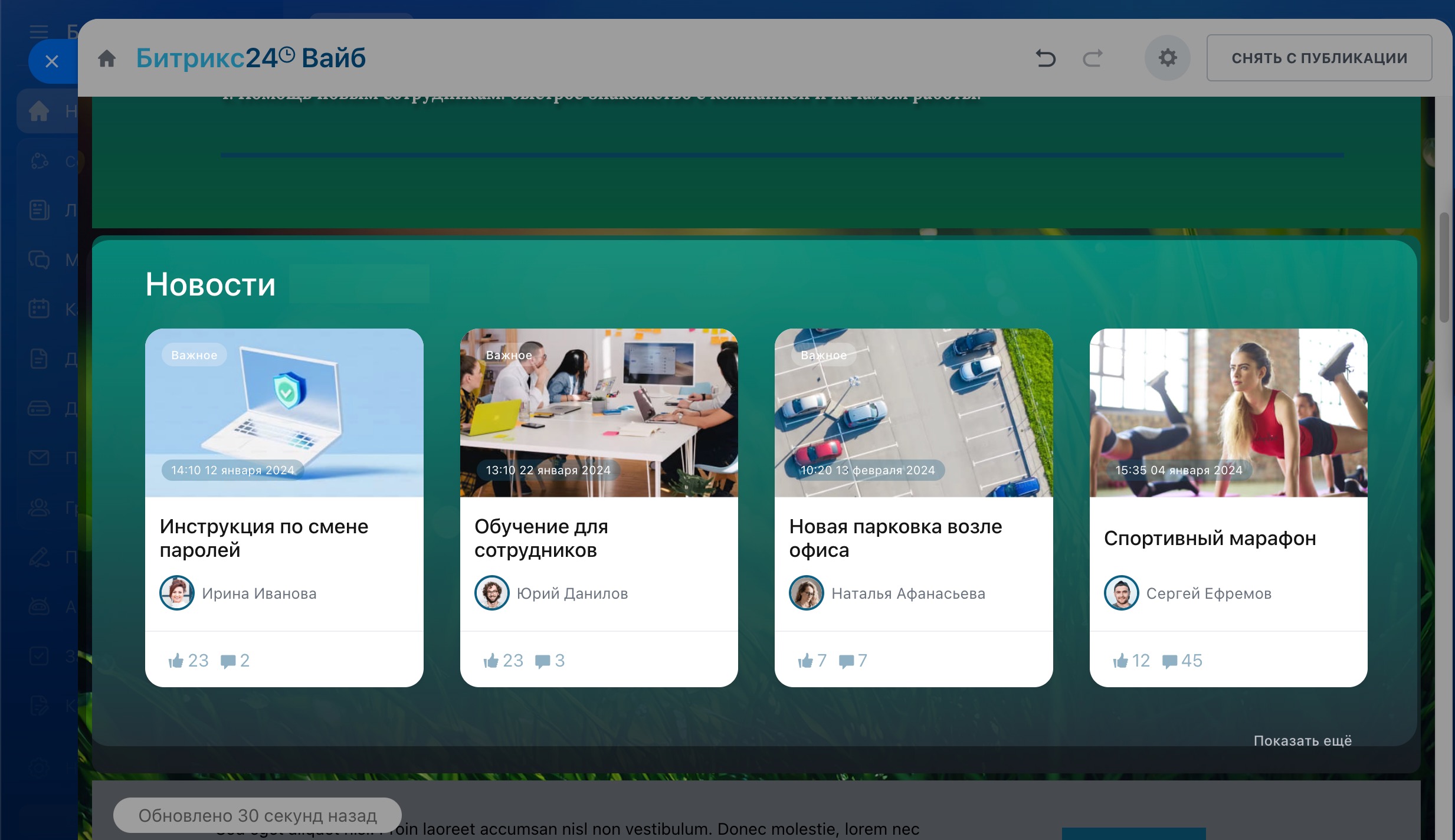Open news Инструкция по смене паролей

[264, 538]
